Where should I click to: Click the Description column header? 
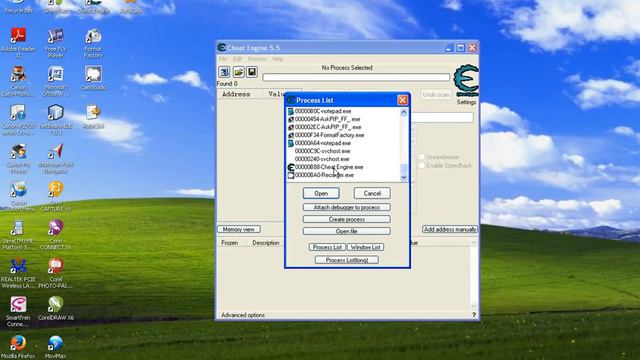[266, 243]
